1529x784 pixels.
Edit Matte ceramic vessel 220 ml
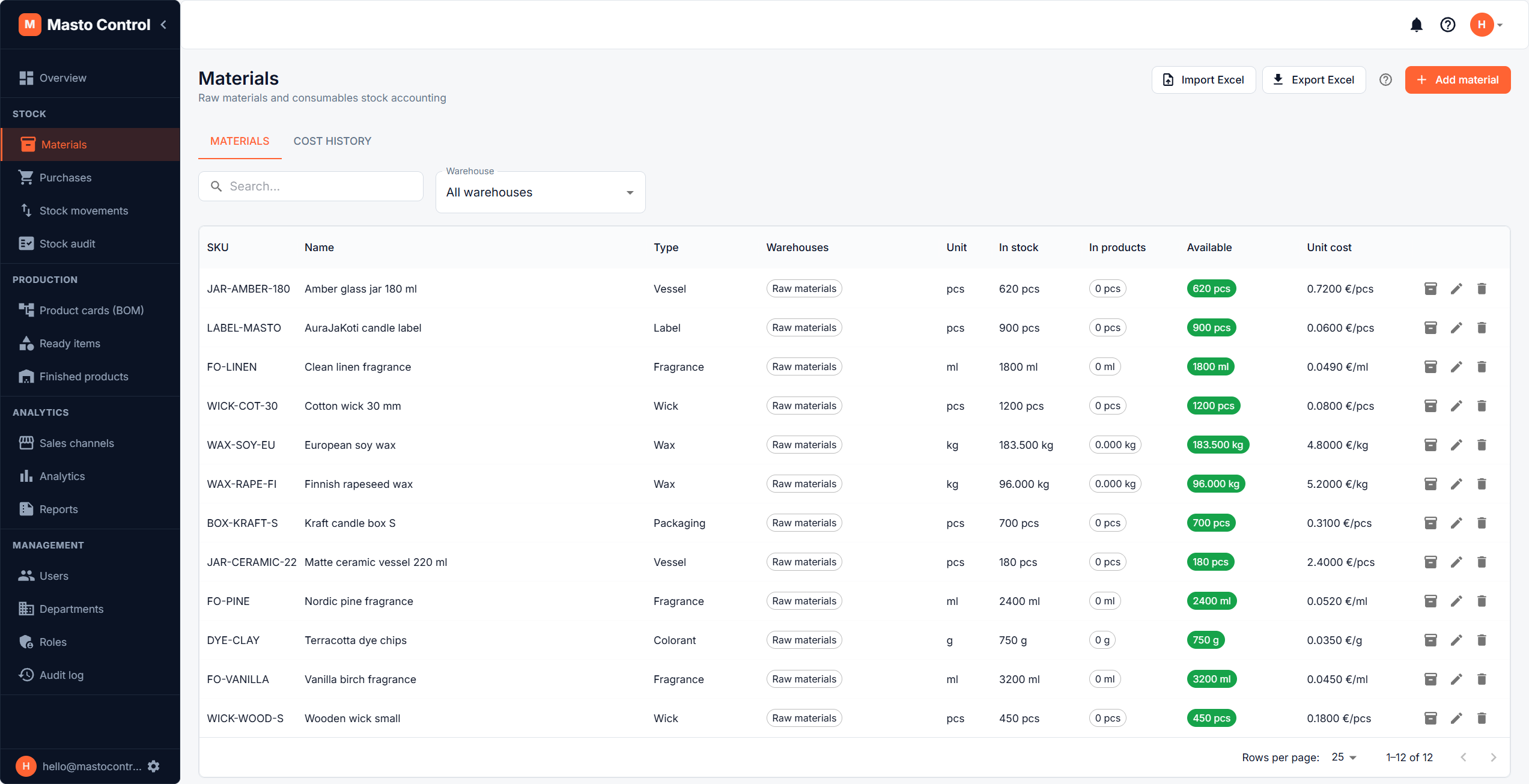(x=1456, y=562)
